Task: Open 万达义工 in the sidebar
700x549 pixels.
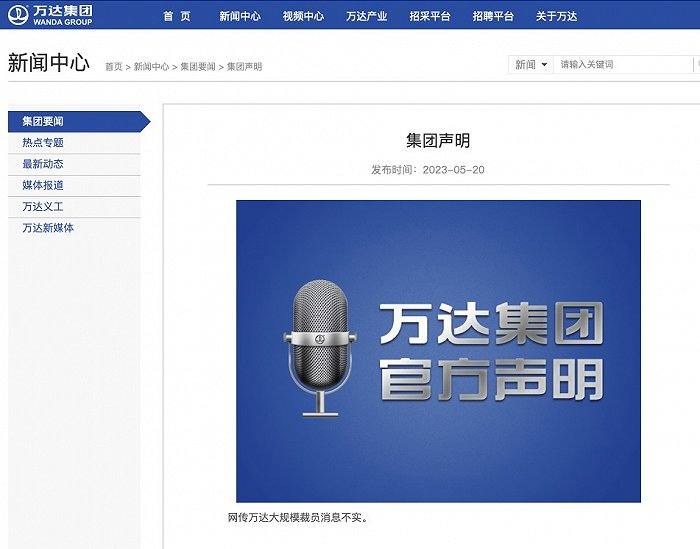Action: (74, 207)
